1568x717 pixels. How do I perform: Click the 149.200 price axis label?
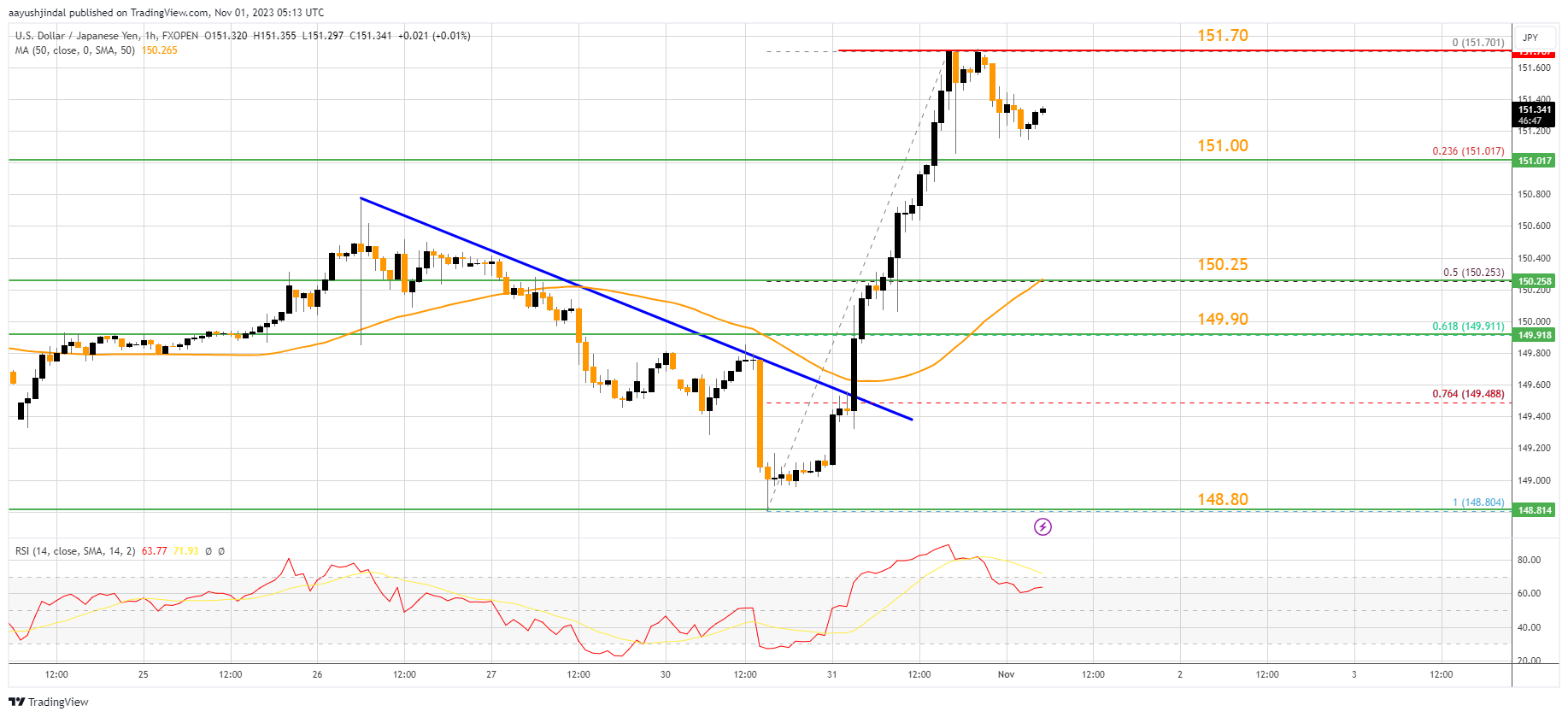pyautogui.click(x=1534, y=448)
